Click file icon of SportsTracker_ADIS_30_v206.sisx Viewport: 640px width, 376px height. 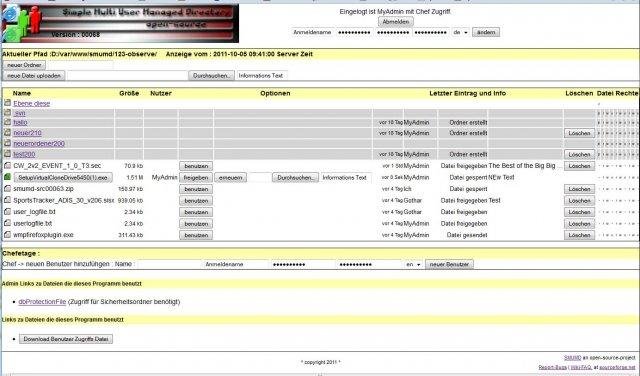point(7,200)
